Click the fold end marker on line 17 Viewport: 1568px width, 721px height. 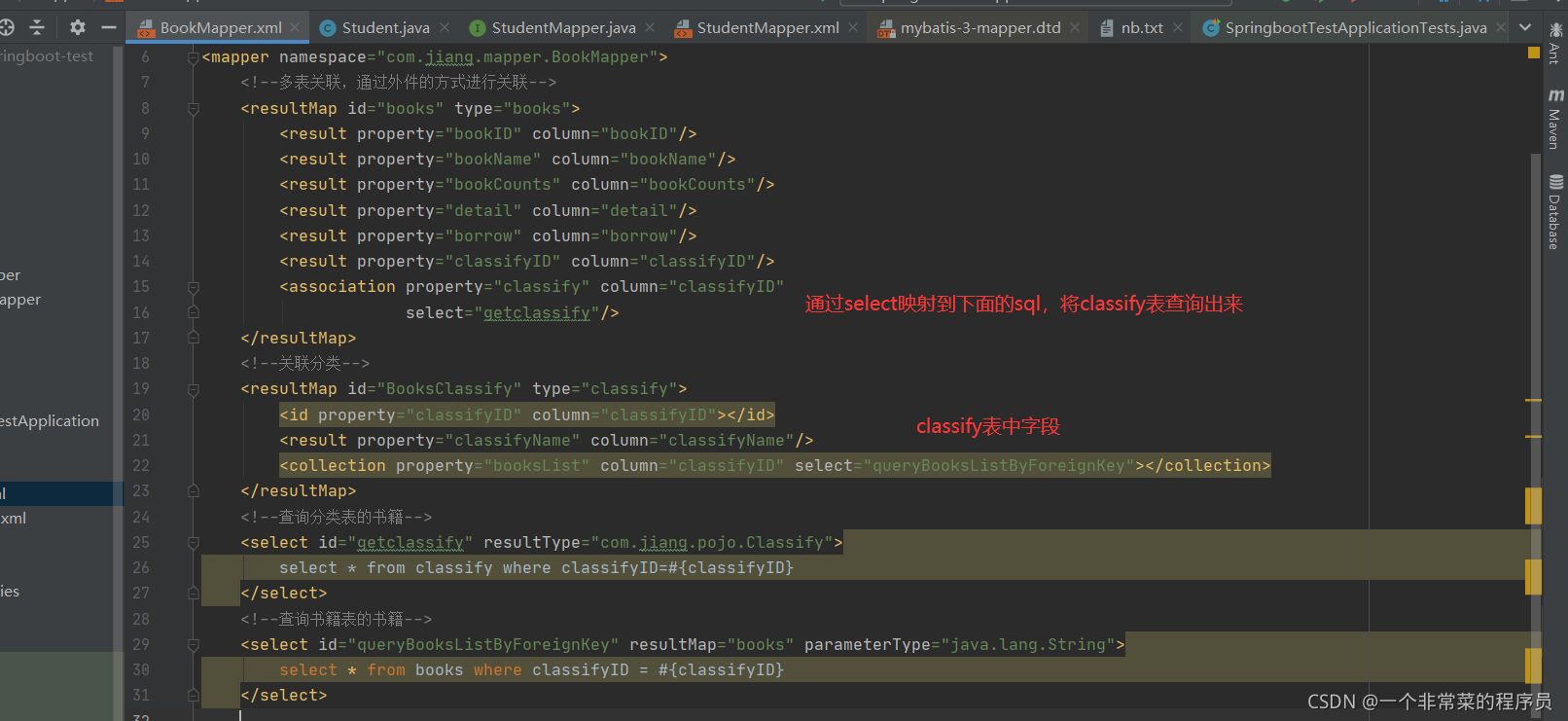(x=193, y=338)
